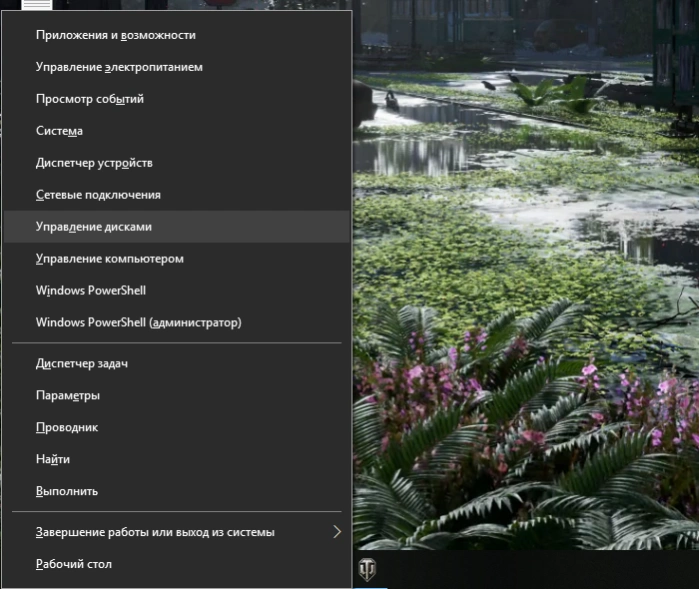The width and height of the screenshot is (699, 589).
Task: Select Управление электропитанием
Action: tap(177, 67)
